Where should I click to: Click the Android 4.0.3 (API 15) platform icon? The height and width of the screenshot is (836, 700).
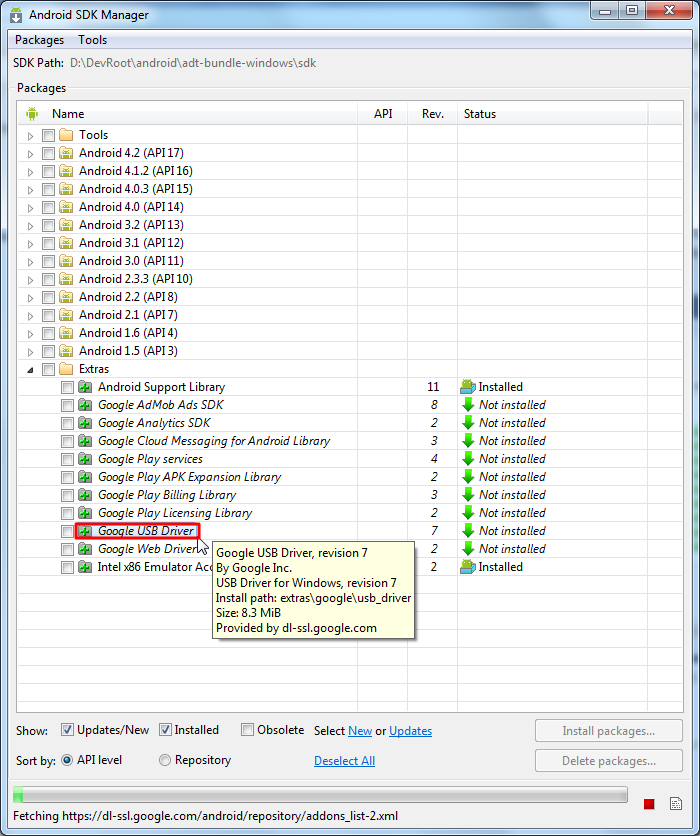pyautogui.click(x=66, y=189)
